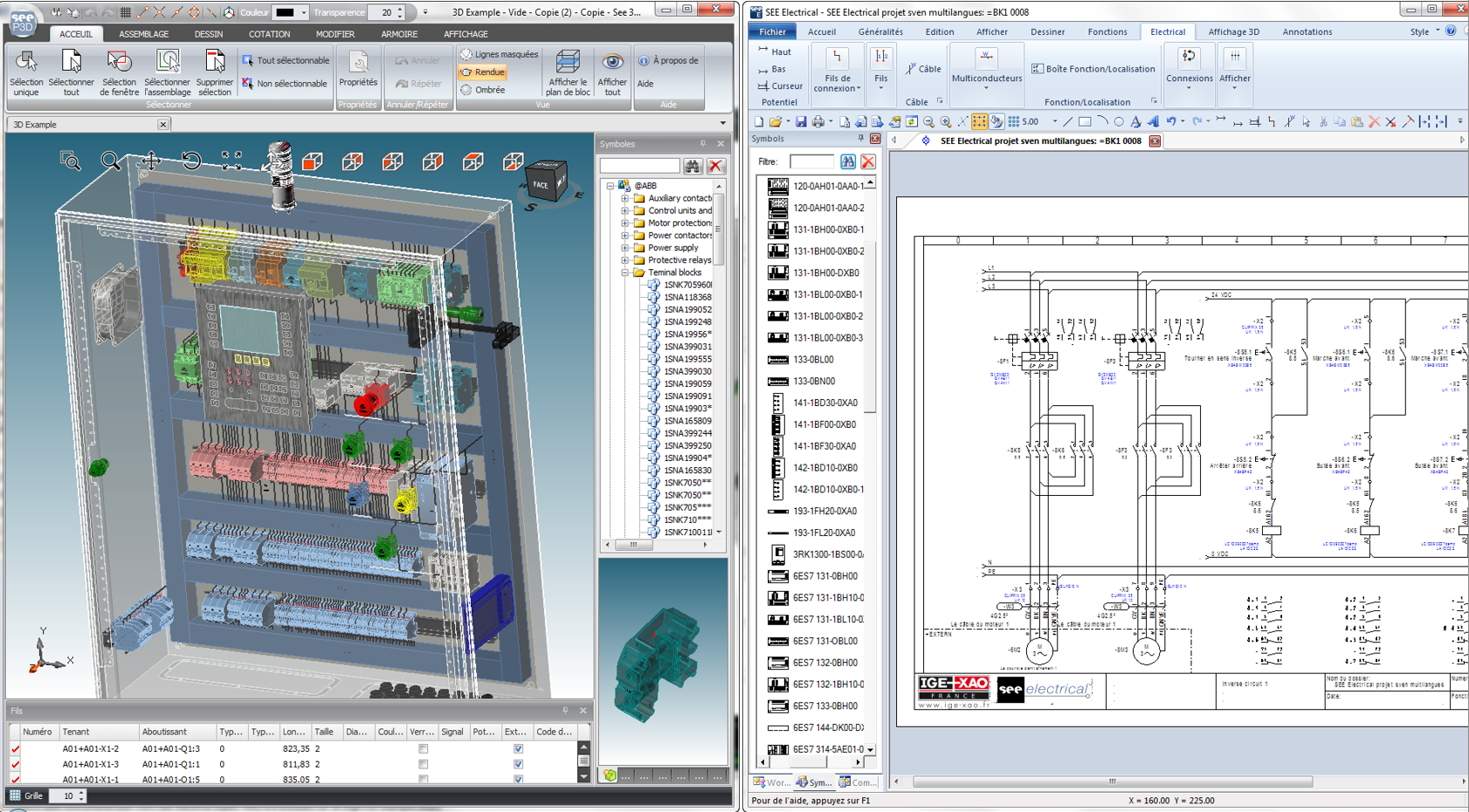Toggle Verr checkbox for wire A01+A01-X1-2
Image resolution: width=1469 pixels, height=812 pixels.
click(x=424, y=749)
